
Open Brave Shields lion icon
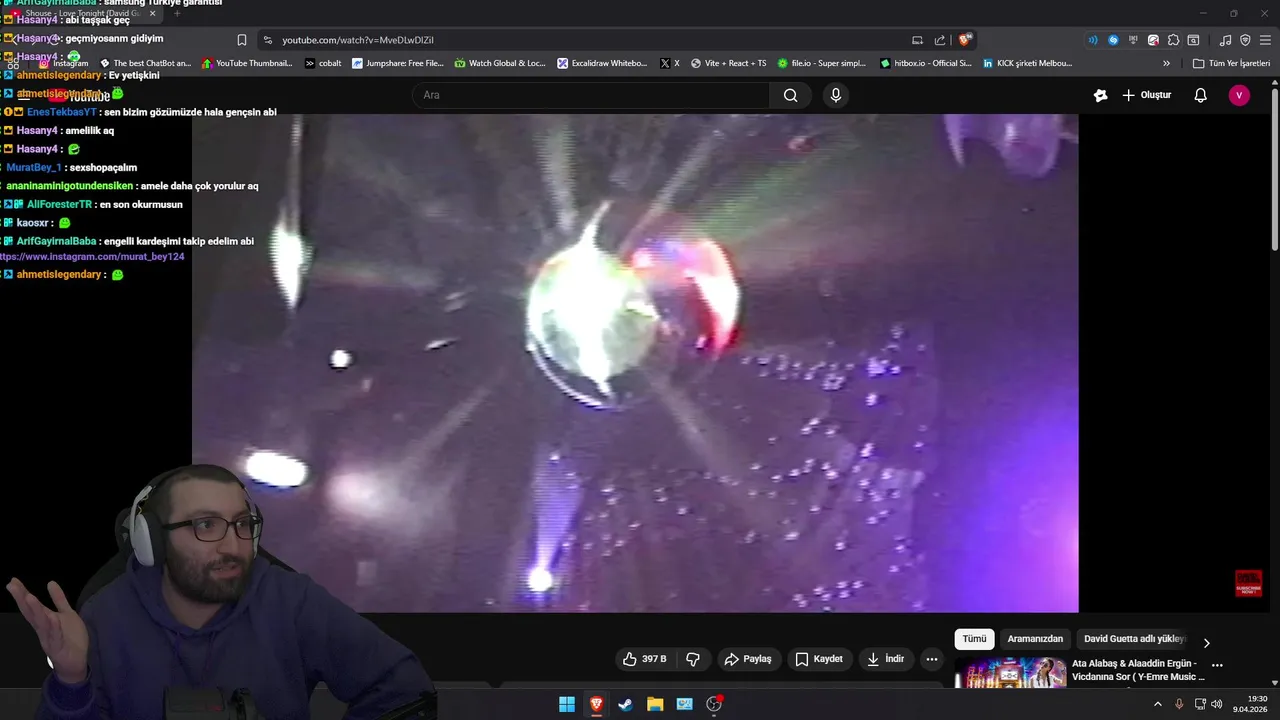(964, 40)
